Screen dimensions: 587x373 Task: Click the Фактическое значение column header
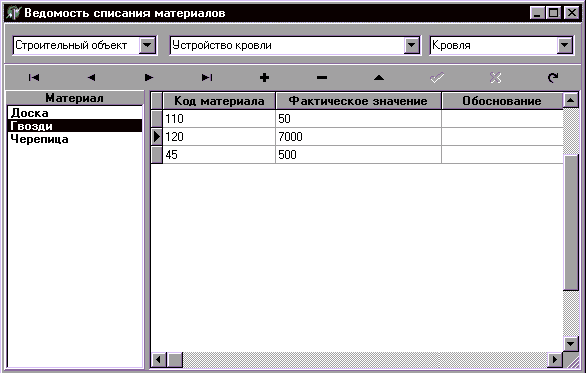[358, 101]
